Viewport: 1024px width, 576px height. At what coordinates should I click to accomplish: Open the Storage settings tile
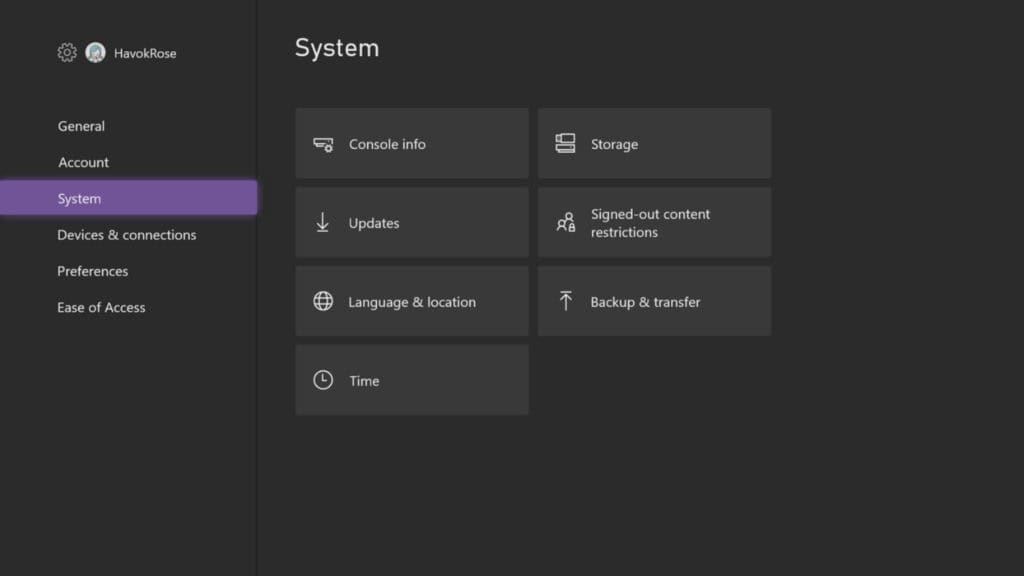click(654, 143)
